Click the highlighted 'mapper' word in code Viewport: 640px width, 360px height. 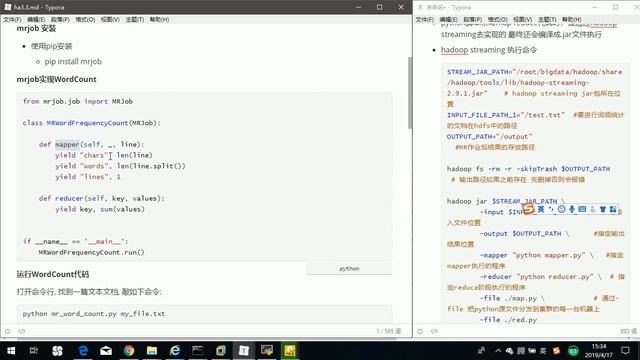click(x=67, y=144)
